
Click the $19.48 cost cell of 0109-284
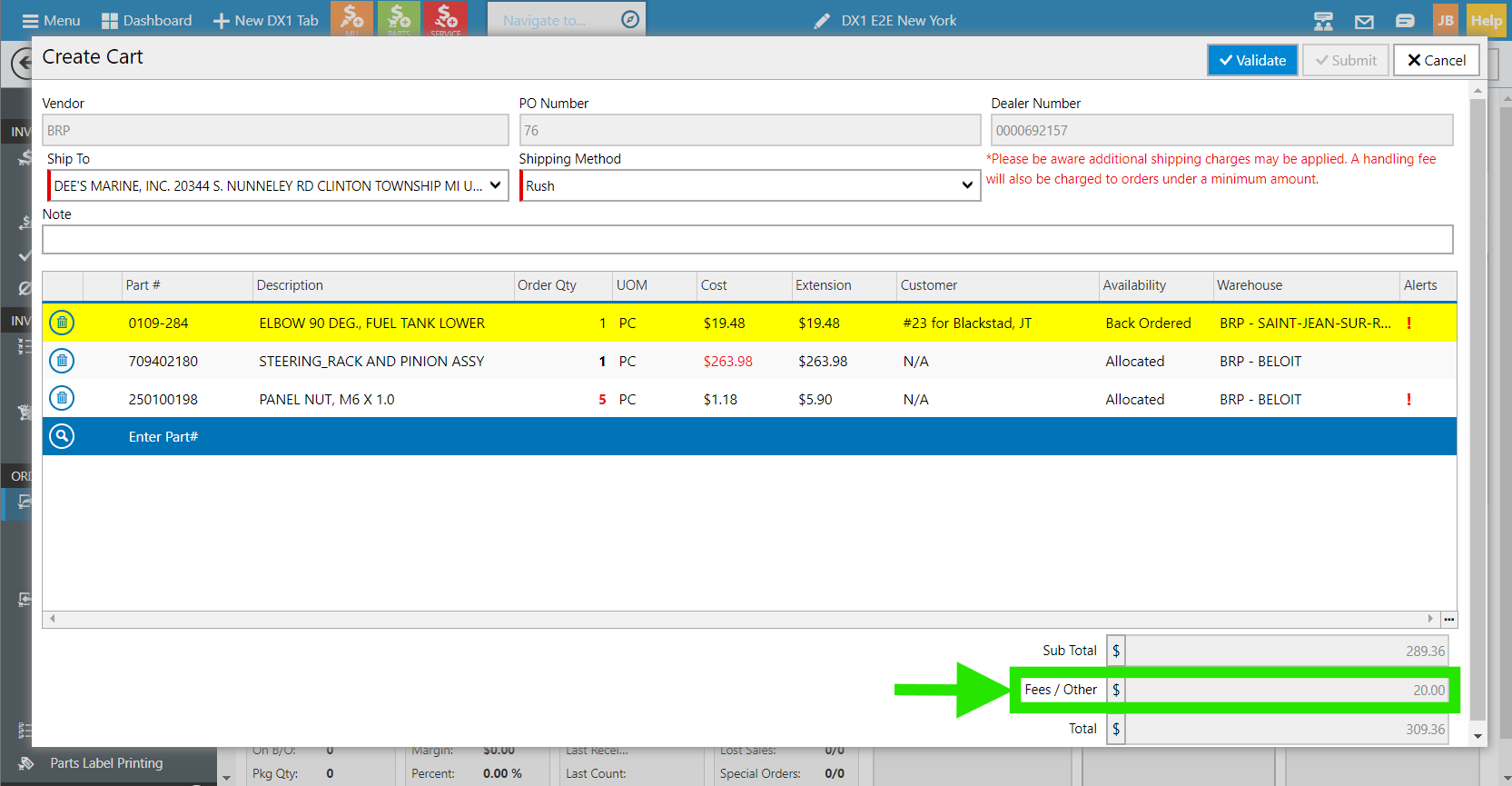tap(724, 323)
